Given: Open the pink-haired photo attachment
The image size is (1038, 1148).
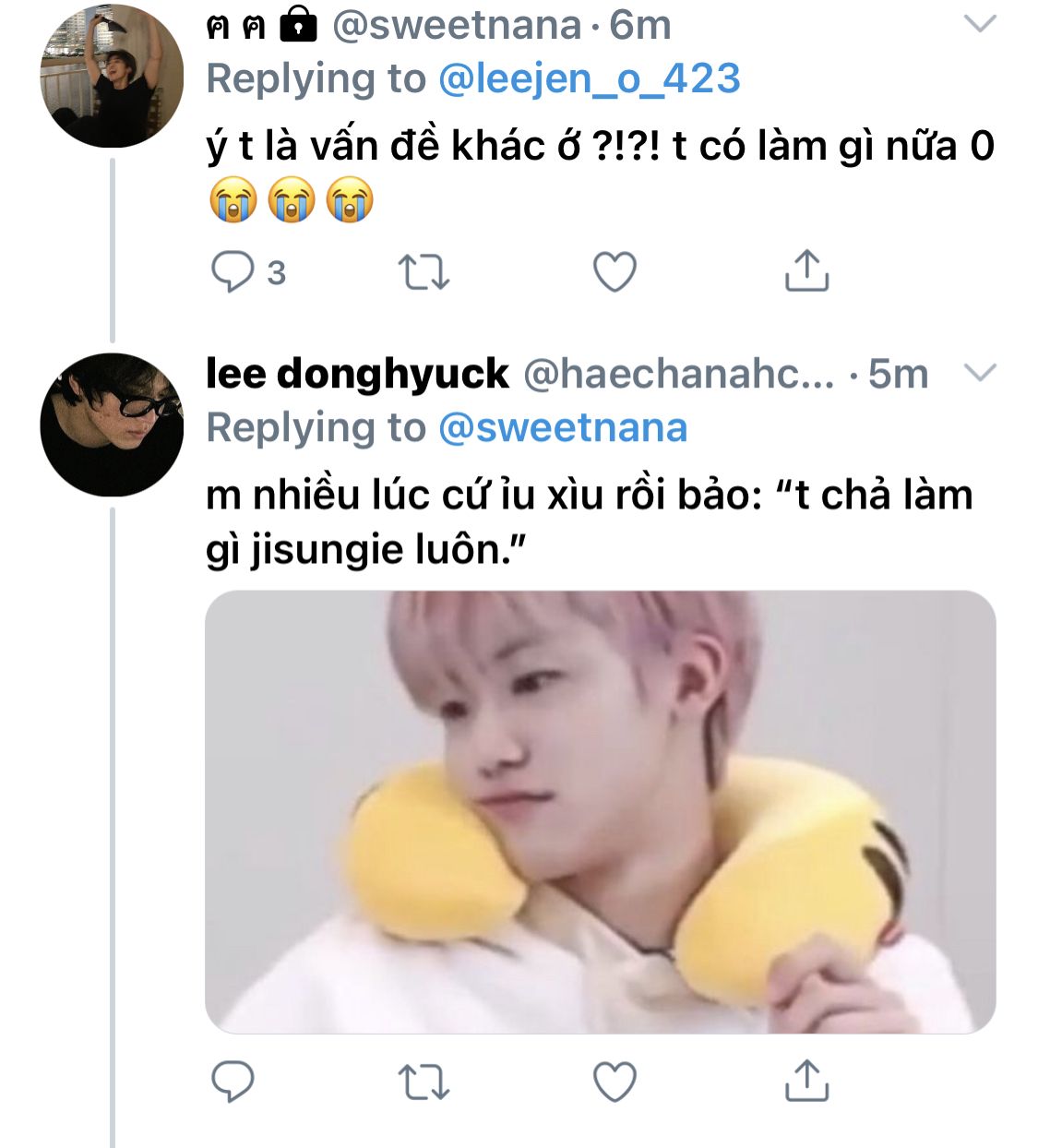Looking at the screenshot, I should [x=601, y=812].
